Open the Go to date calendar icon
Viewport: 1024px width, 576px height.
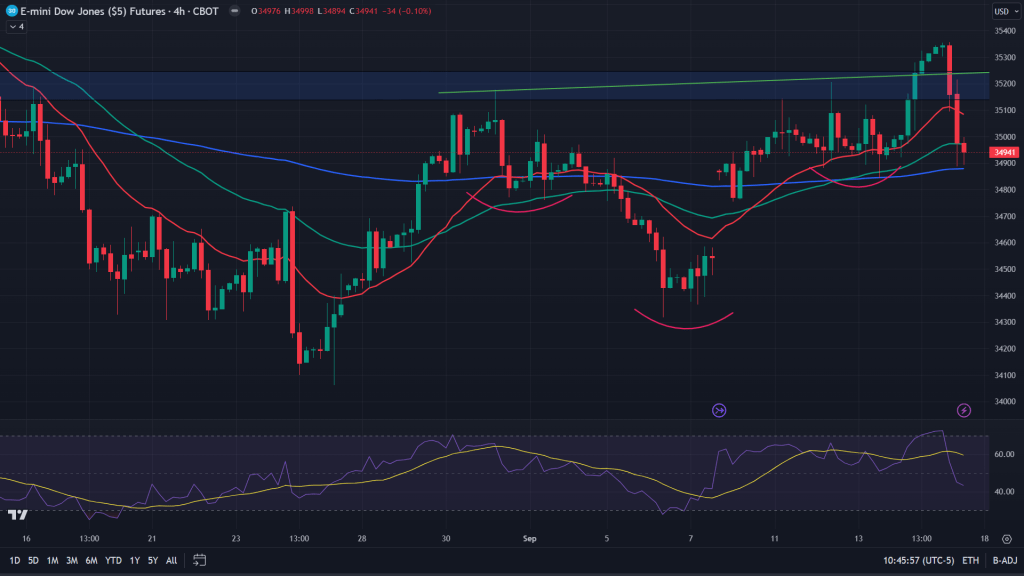click(200, 560)
